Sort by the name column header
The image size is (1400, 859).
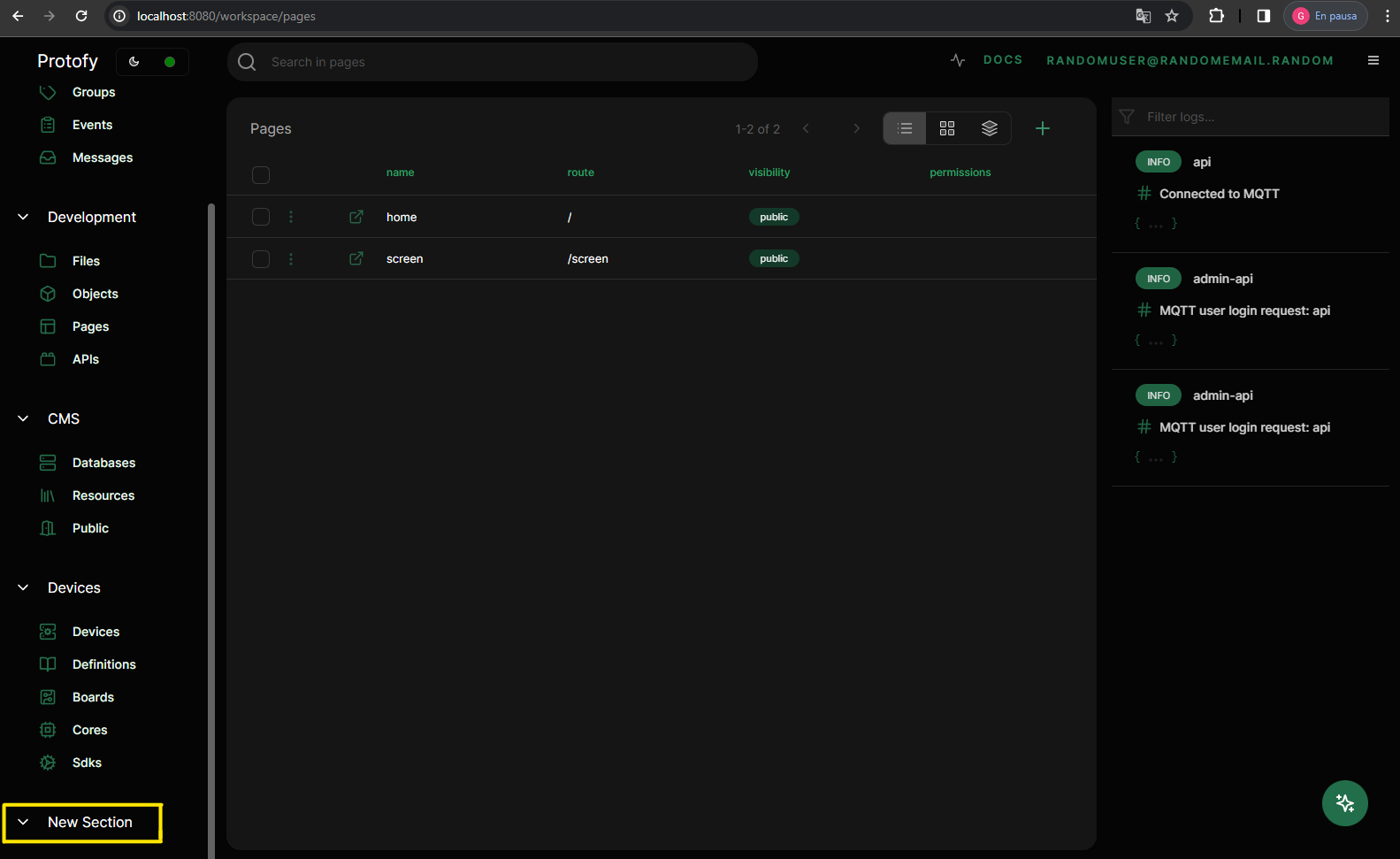400,173
